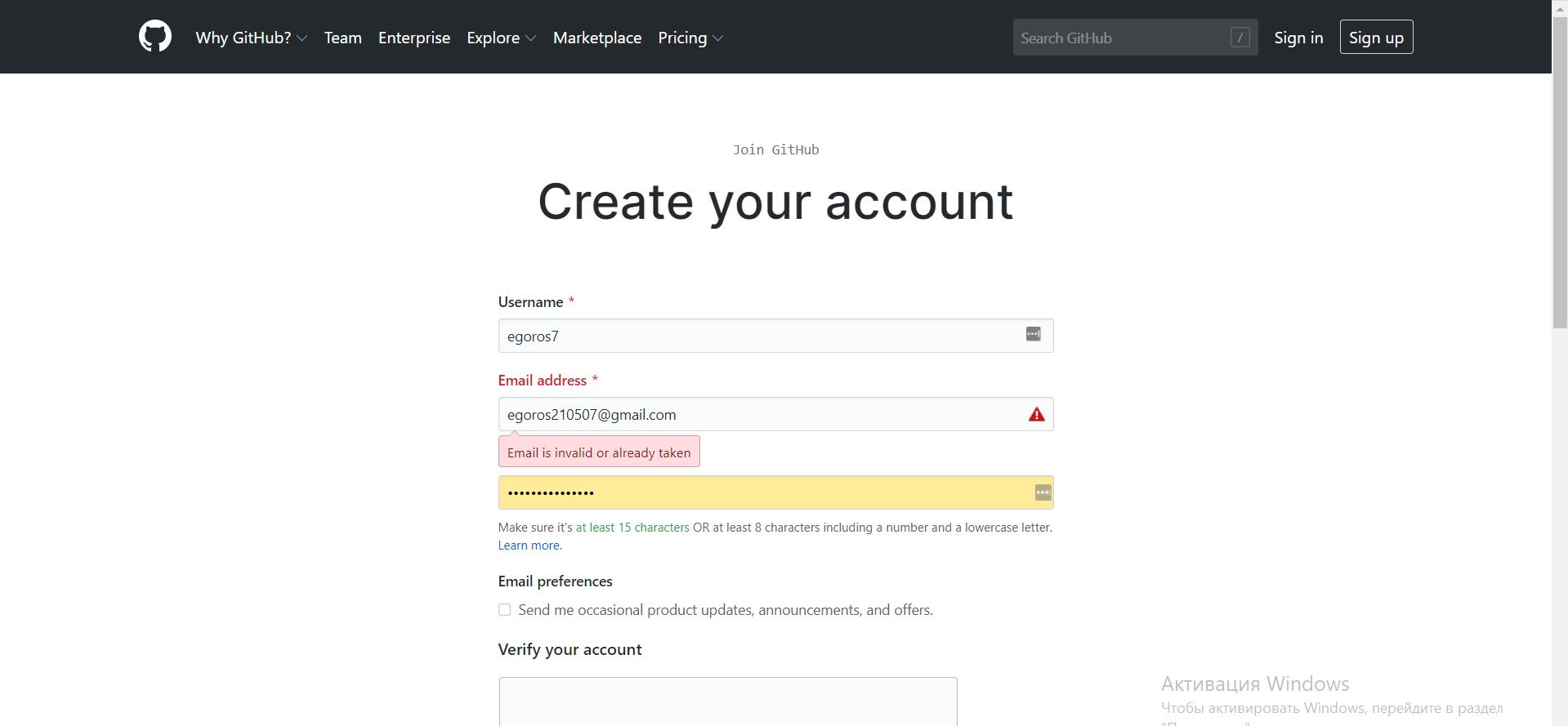Open the Enterprise page
1568x726 pixels.
[x=414, y=38]
